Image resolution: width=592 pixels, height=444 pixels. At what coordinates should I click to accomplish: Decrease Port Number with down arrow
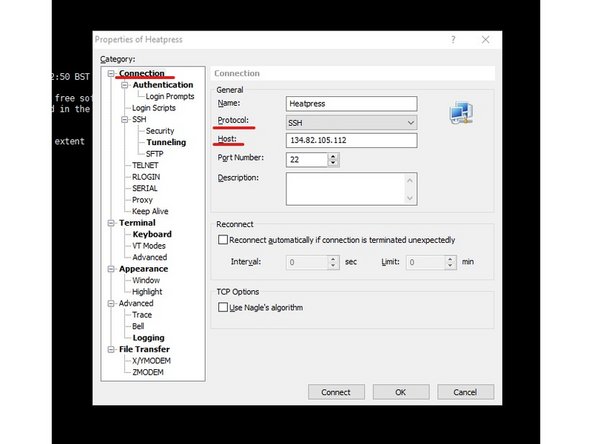coord(333,163)
